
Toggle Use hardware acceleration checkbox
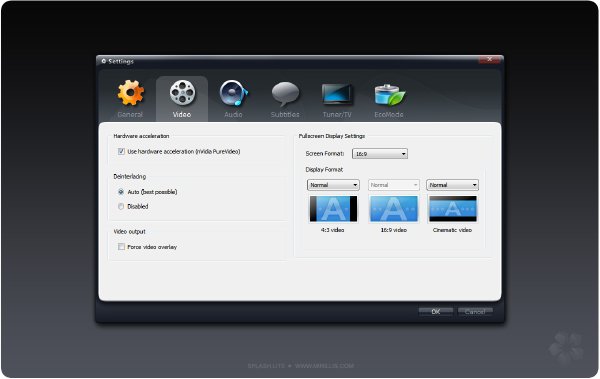pyautogui.click(x=121, y=152)
